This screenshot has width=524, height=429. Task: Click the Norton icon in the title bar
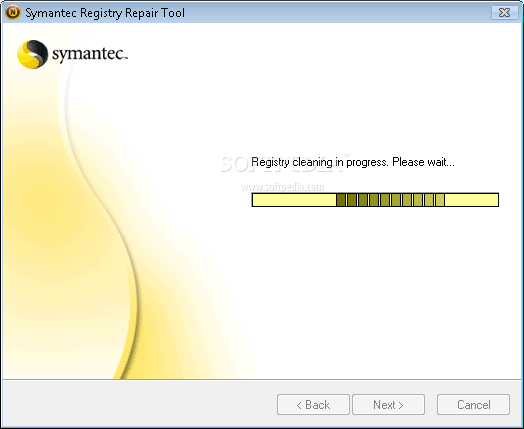[x=13, y=13]
